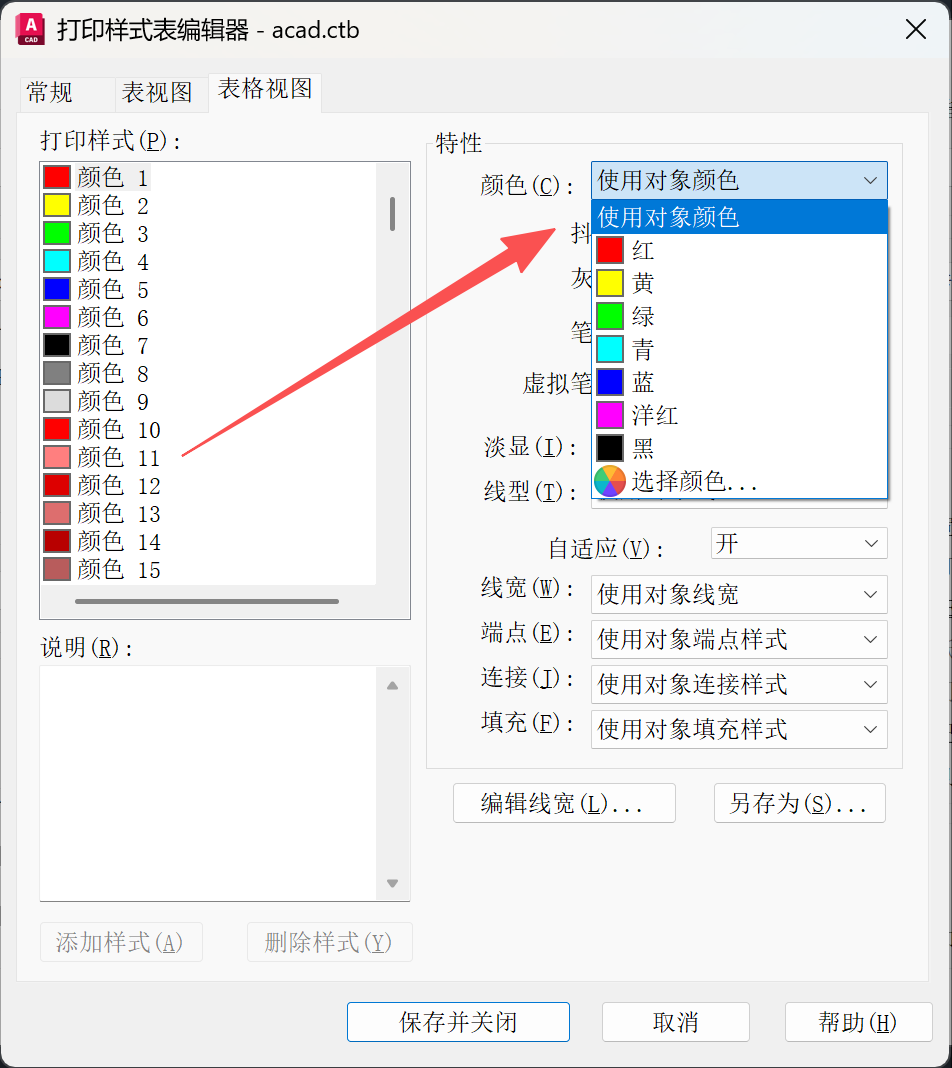Click the cyan swatch of 颜色 4
The height and width of the screenshot is (1068, 952).
pos(57,261)
